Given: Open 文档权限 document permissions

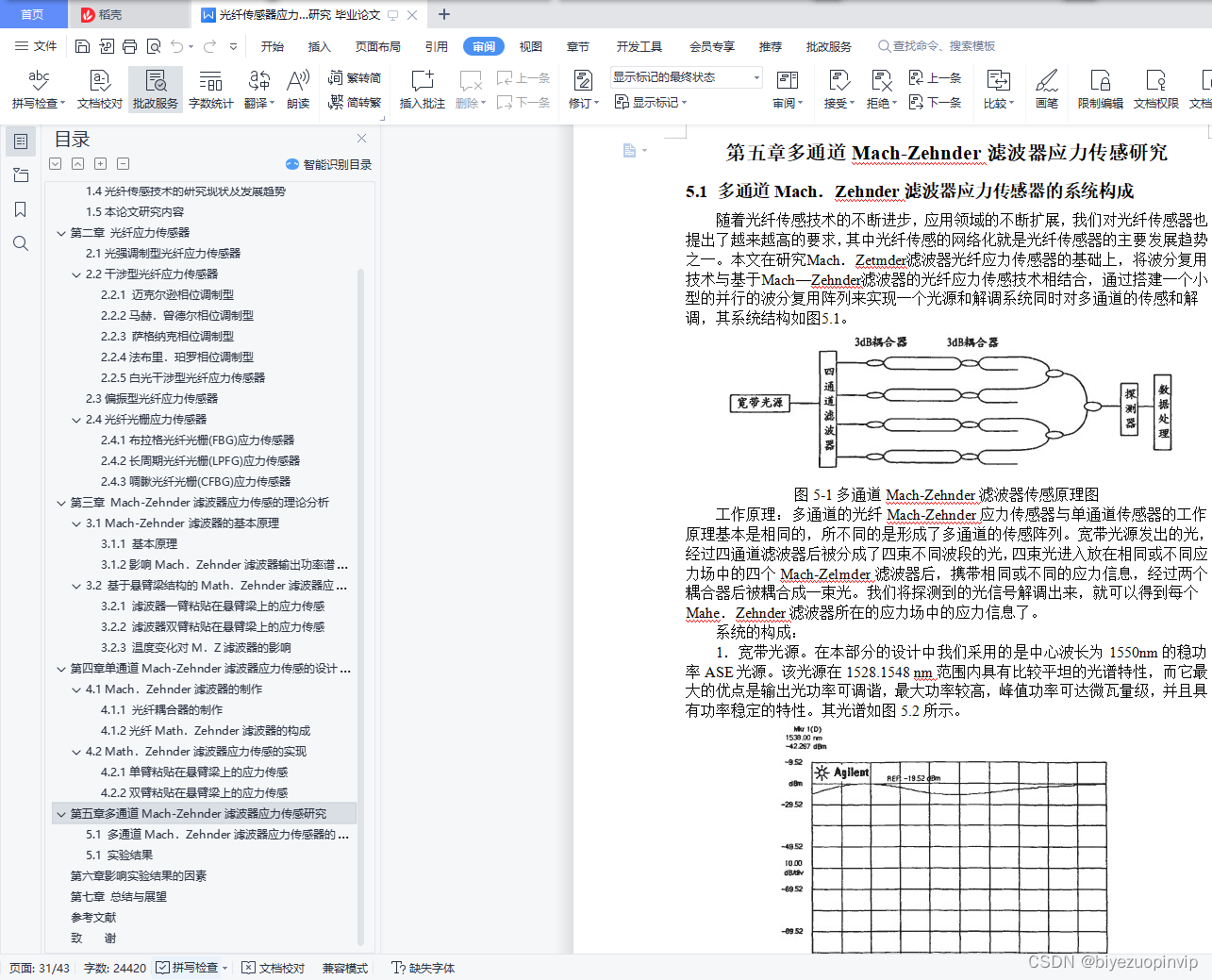Looking at the screenshot, I should pyautogui.click(x=1156, y=90).
